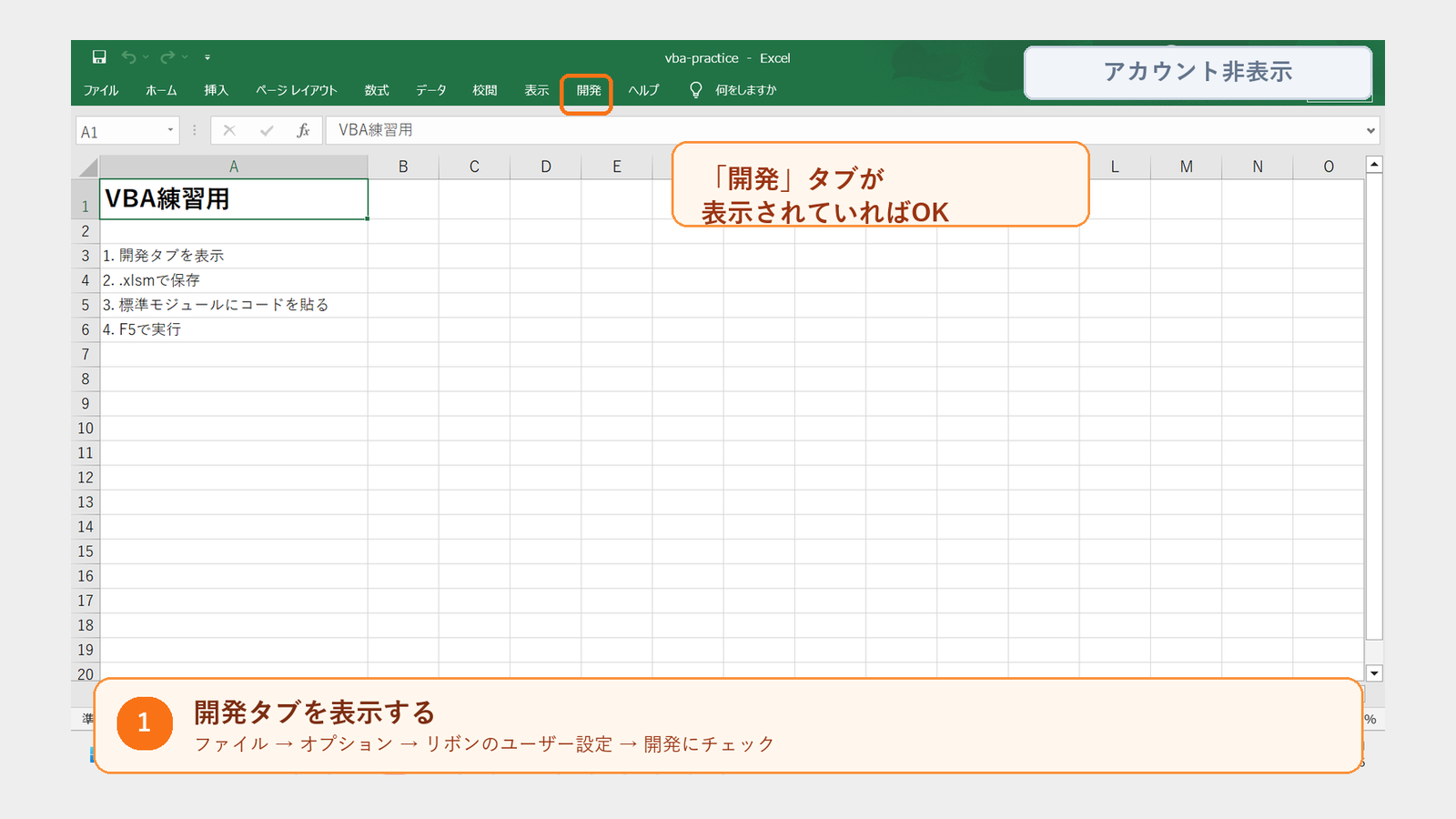The image size is (1456, 819).
Task: Select row 15 header
Action: tap(86, 551)
